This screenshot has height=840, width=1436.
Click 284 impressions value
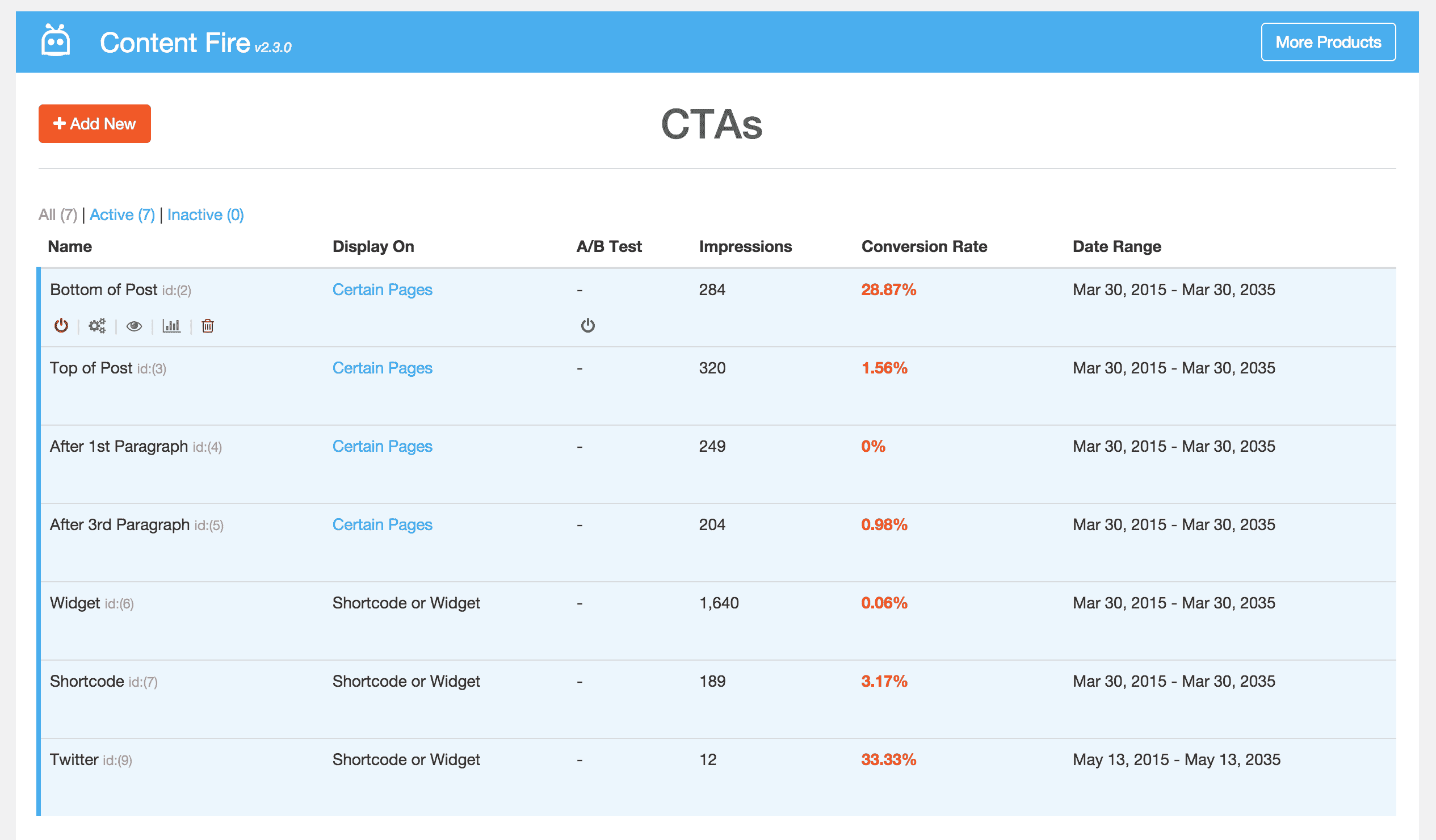click(712, 289)
